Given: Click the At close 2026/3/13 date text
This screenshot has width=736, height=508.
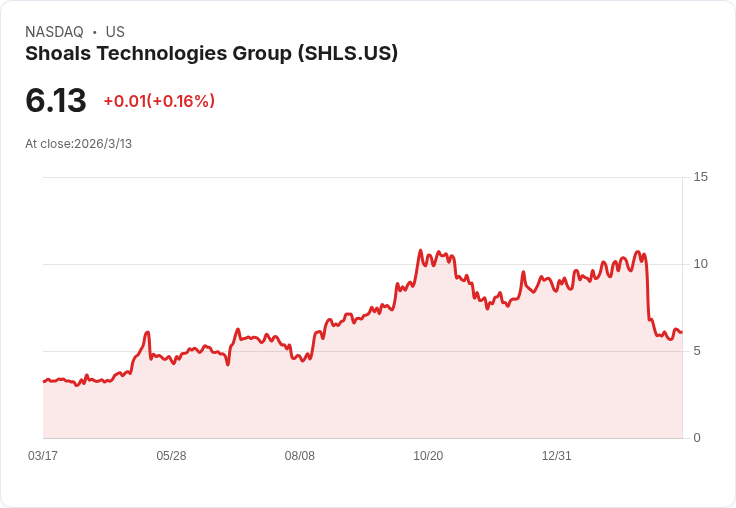Looking at the screenshot, I should [x=78, y=143].
